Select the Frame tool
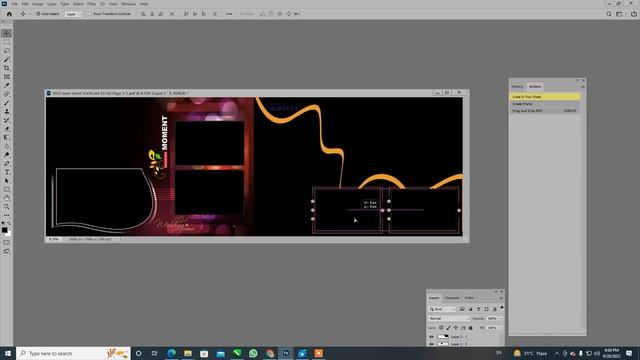This screenshot has width=640, height=360. (7, 77)
